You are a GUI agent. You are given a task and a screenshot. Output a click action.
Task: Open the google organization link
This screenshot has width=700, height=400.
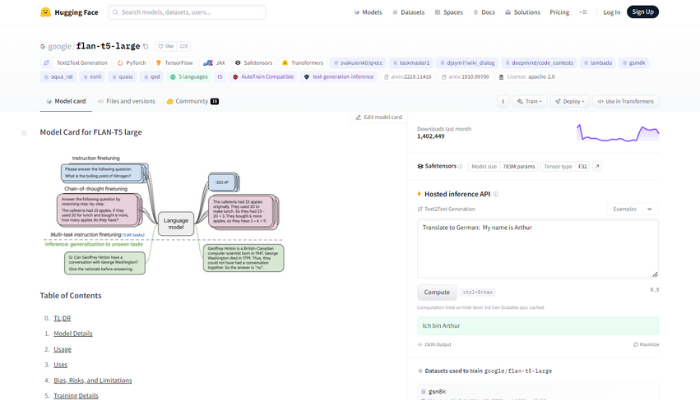click(60, 46)
